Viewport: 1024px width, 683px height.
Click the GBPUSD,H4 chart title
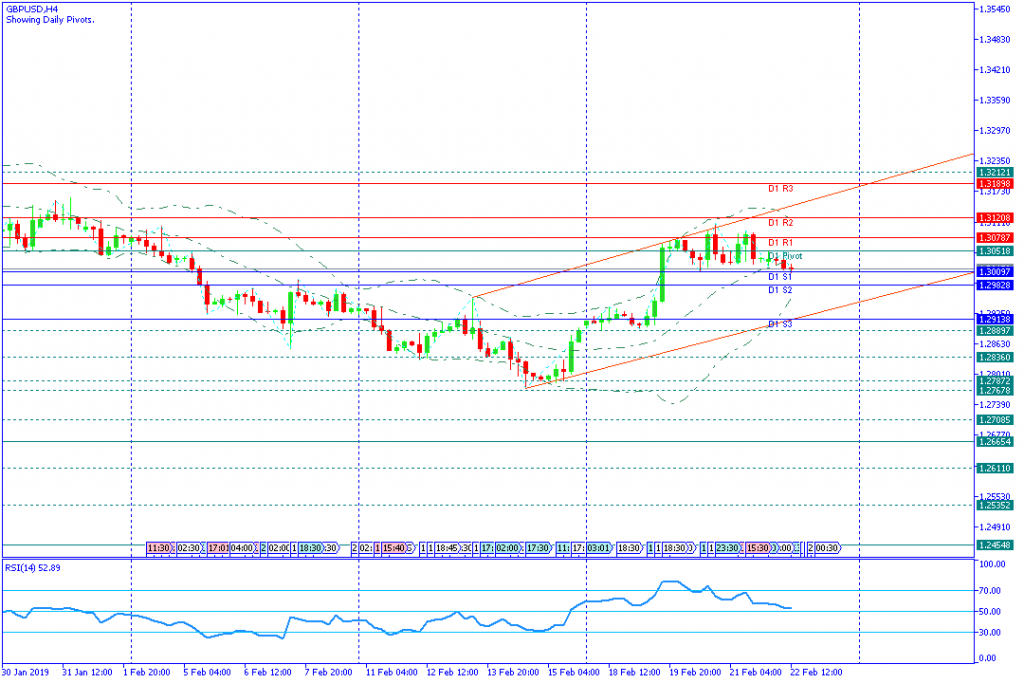[x=31, y=8]
